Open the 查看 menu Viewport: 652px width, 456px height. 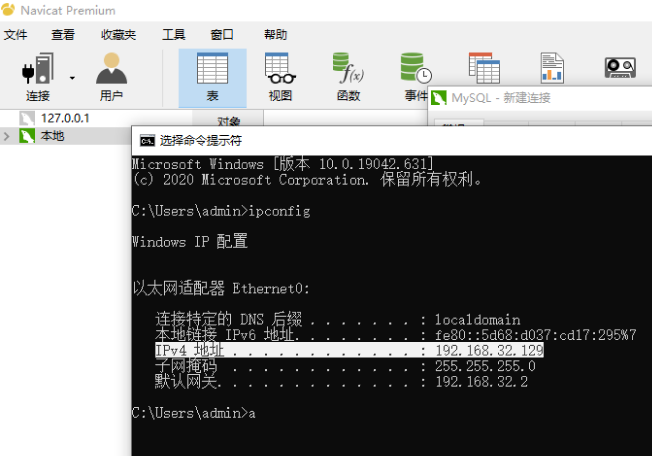point(63,35)
